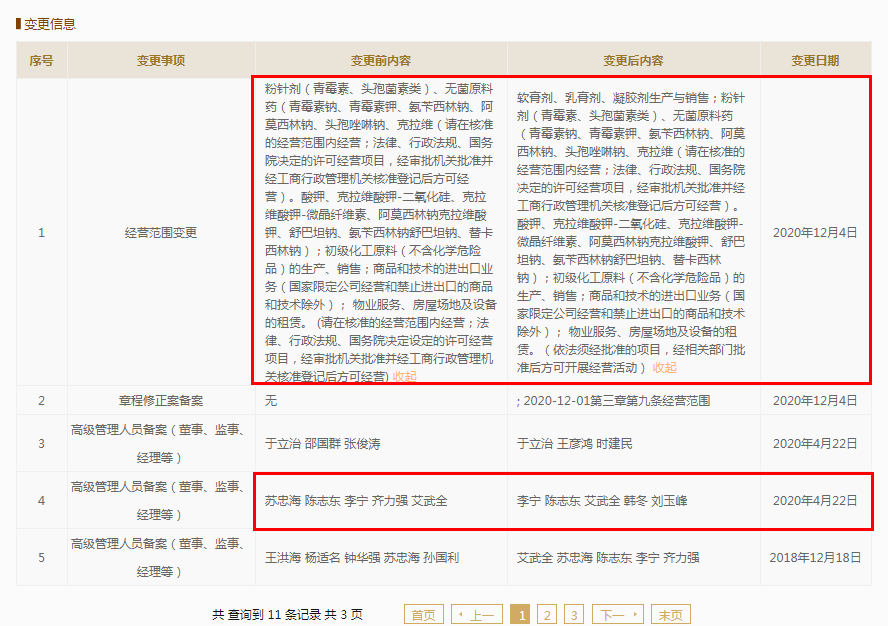Click the 变更信息 section title
888x626 pixels.
[x=50, y=24]
